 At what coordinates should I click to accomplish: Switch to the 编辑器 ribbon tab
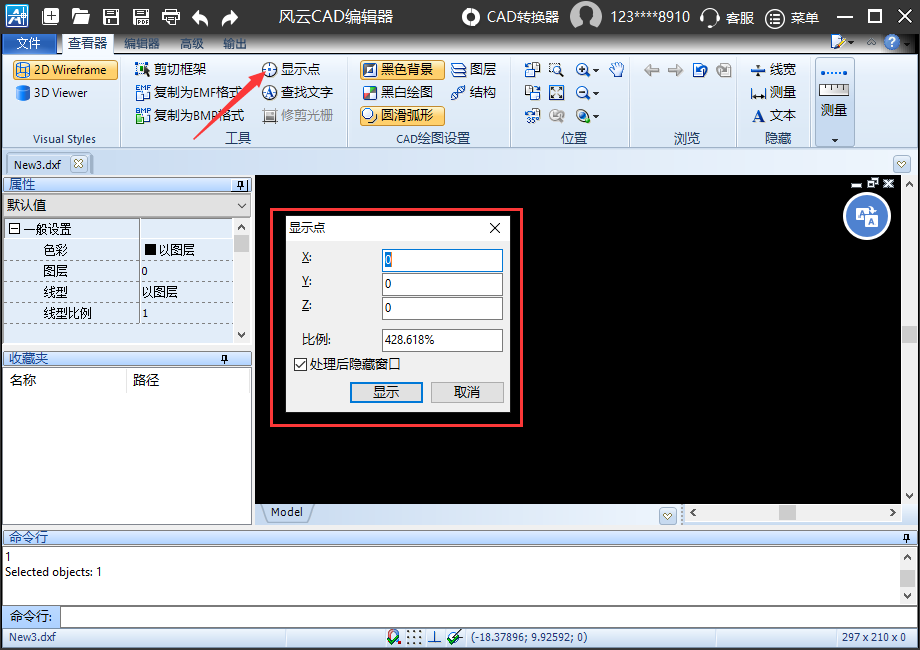click(x=142, y=43)
